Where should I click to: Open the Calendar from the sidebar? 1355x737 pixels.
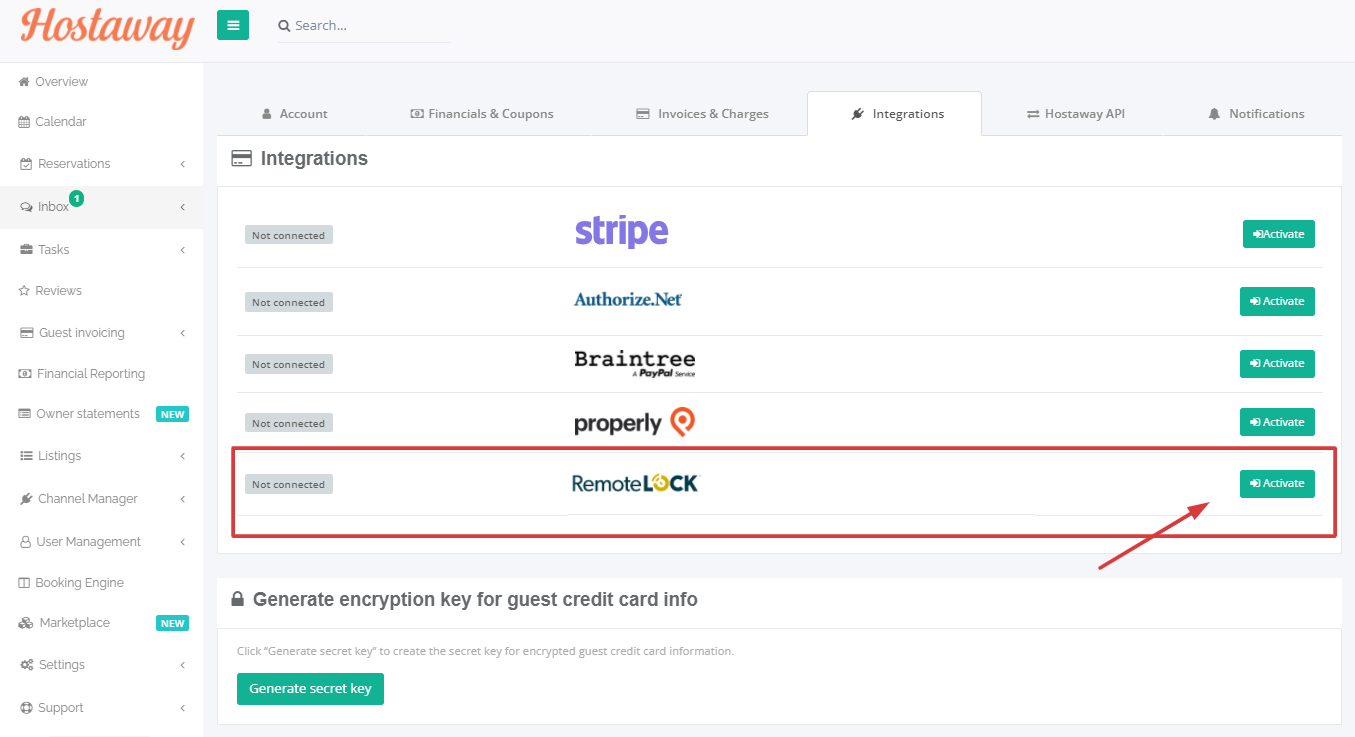(x=60, y=121)
